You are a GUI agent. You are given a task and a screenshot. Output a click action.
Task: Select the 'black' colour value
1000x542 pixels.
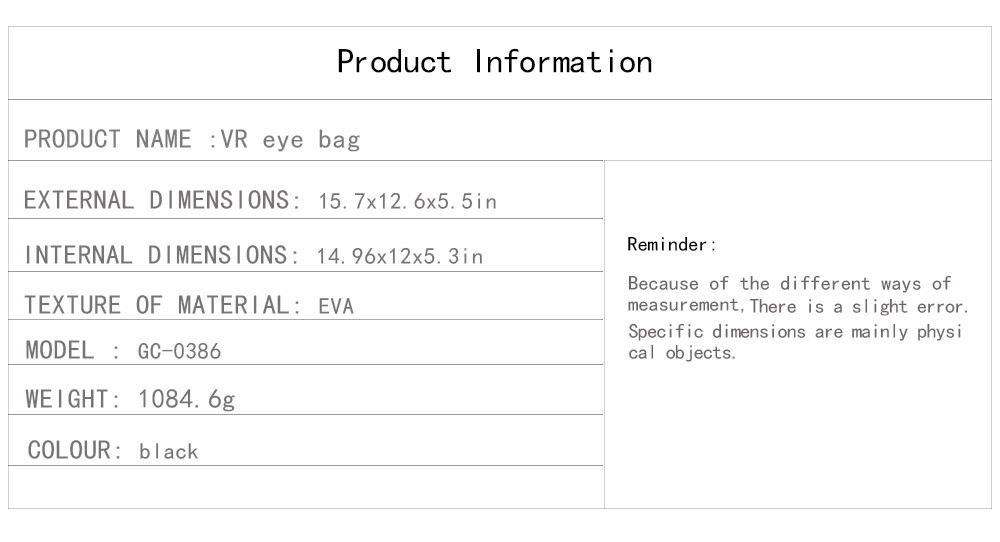pos(169,452)
